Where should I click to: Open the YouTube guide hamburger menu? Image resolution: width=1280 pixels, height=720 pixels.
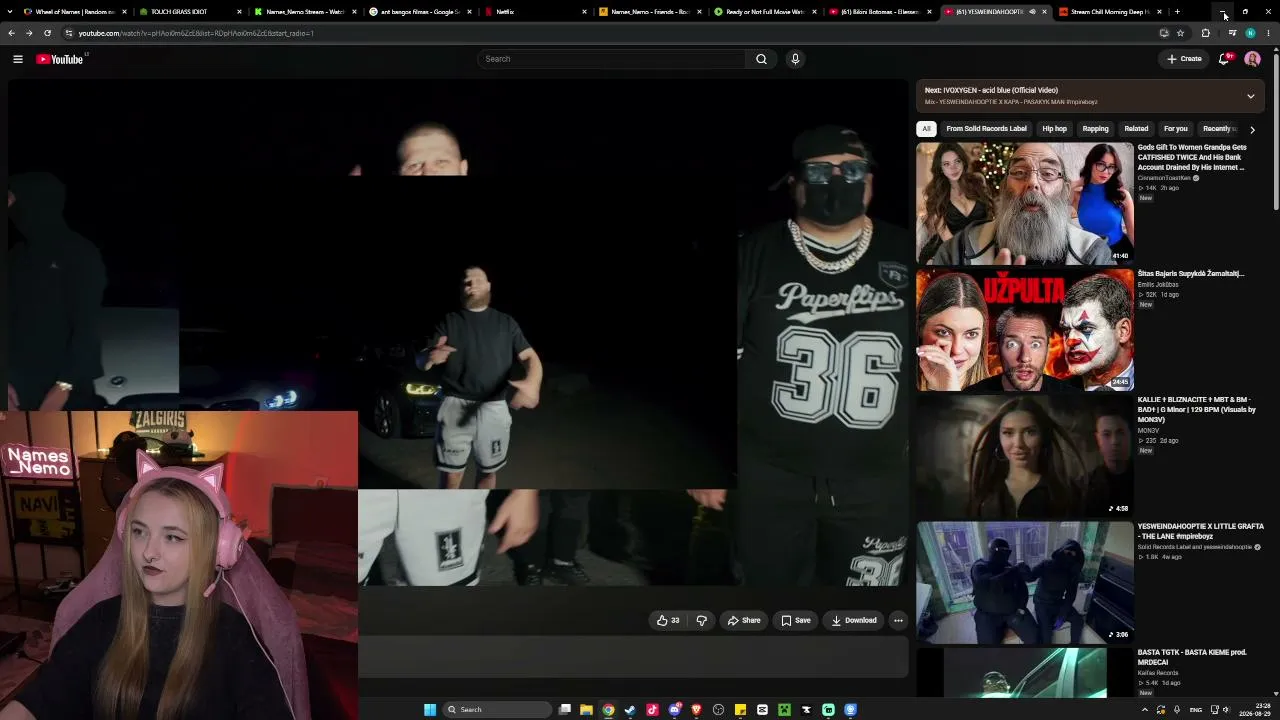pos(18,59)
